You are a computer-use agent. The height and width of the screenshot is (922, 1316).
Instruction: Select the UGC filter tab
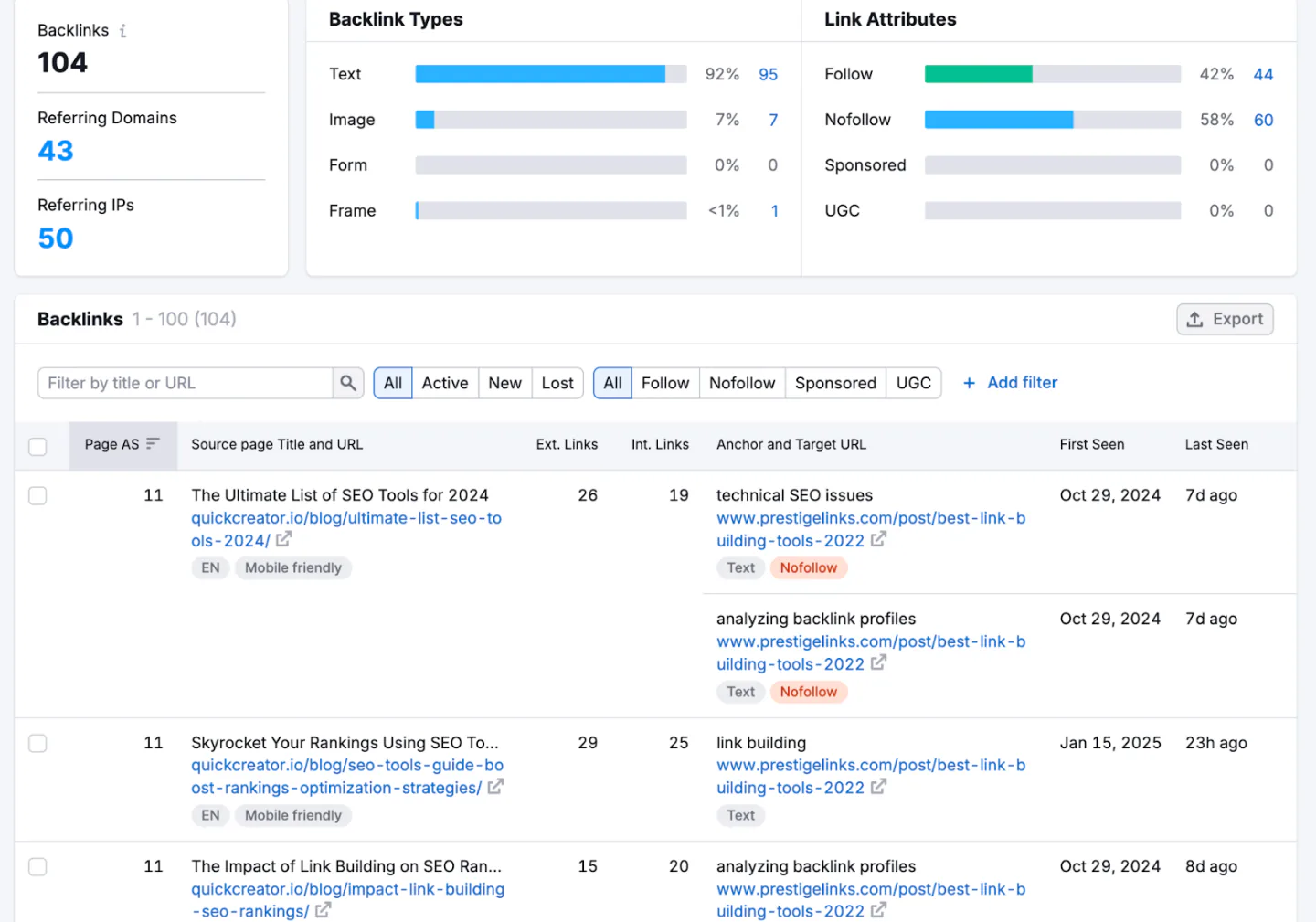click(914, 383)
